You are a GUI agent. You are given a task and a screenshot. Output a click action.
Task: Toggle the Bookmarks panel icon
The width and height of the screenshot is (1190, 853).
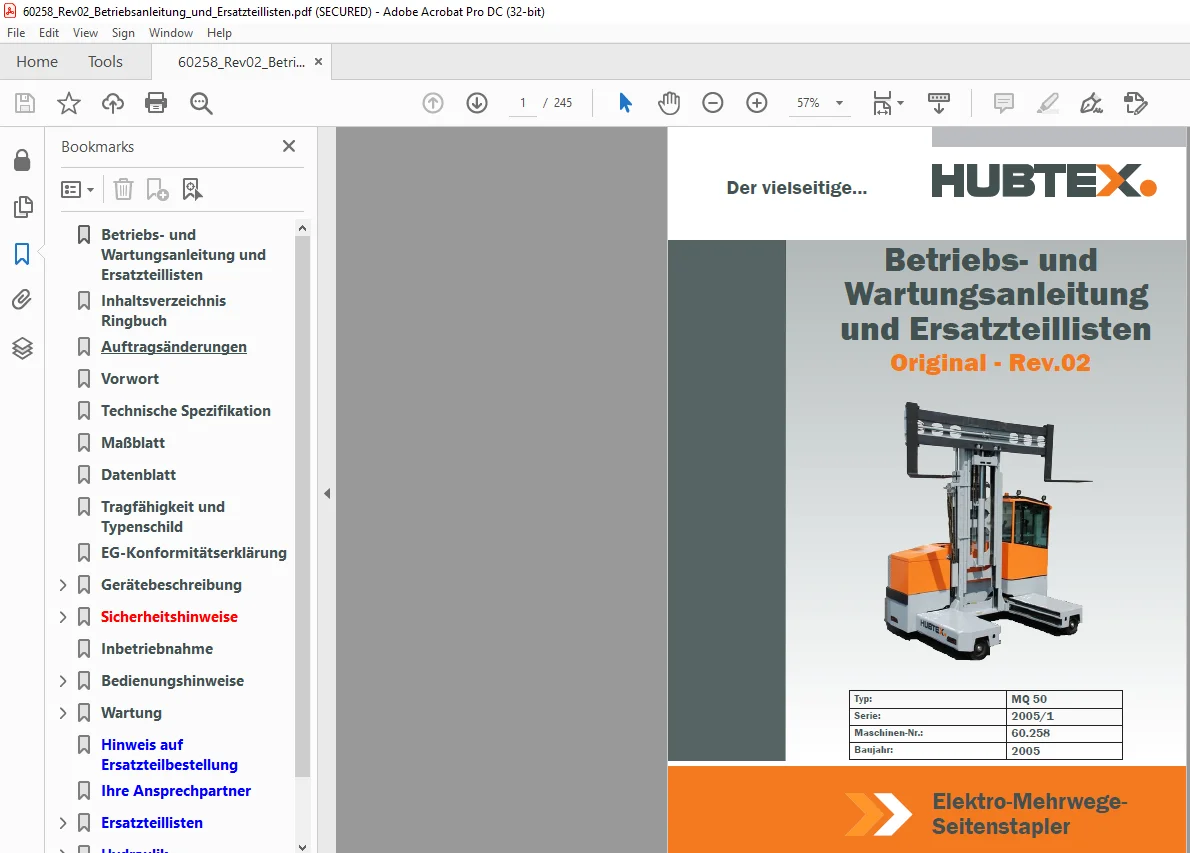pyautogui.click(x=22, y=253)
